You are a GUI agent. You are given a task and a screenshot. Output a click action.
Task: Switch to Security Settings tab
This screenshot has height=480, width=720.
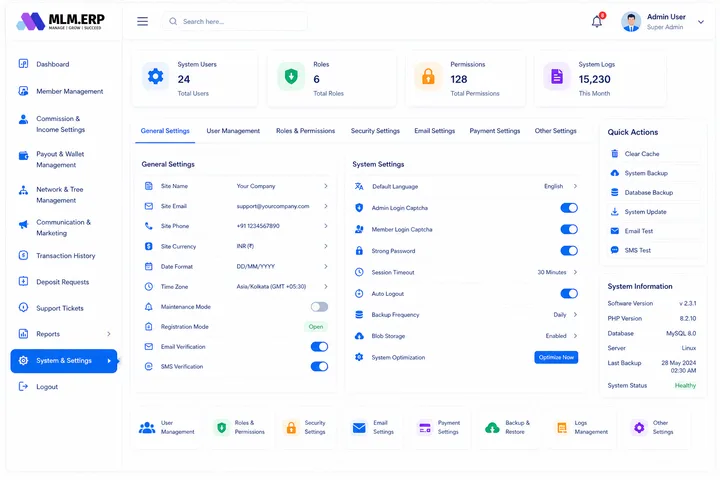coord(375,131)
